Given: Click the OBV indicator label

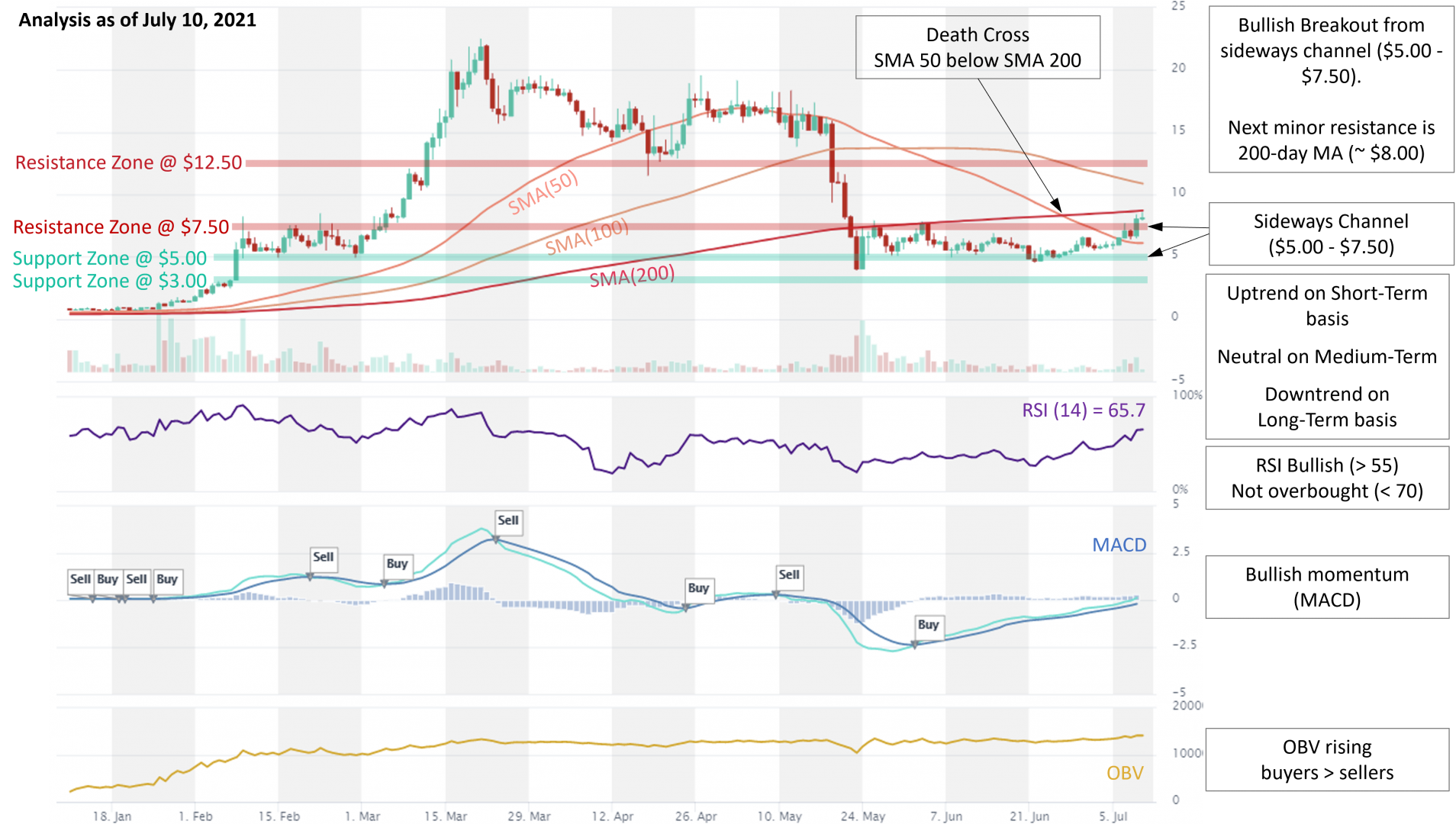Looking at the screenshot, I should pos(1125,773).
